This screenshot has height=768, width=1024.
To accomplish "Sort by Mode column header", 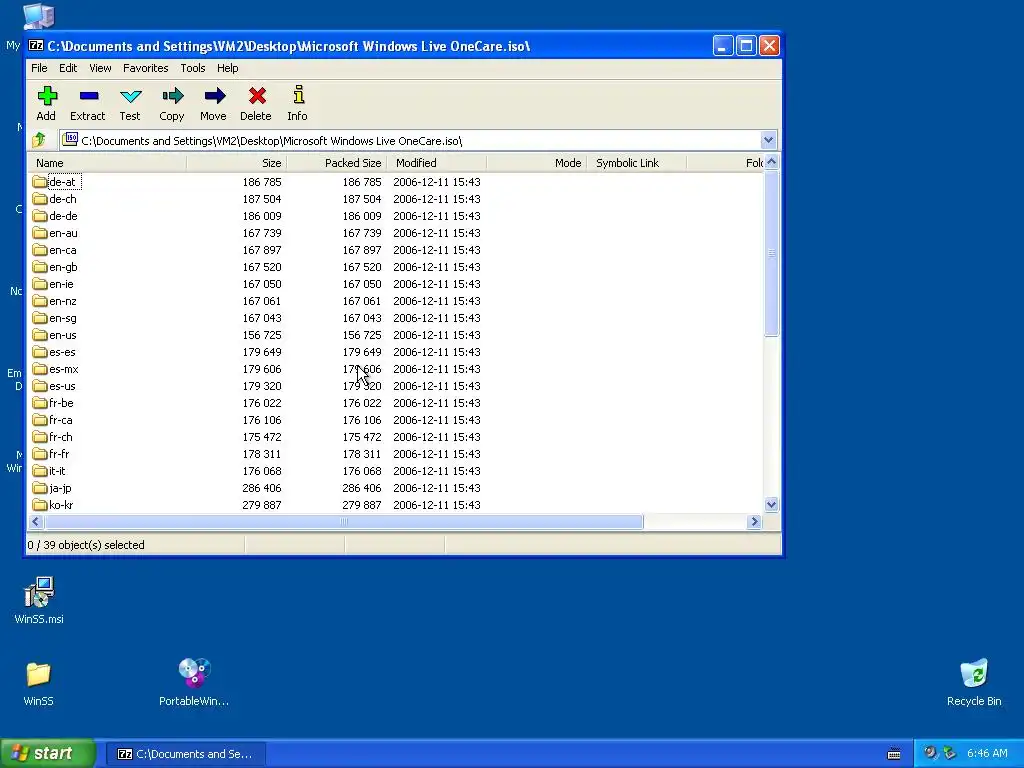I will tap(536, 163).
